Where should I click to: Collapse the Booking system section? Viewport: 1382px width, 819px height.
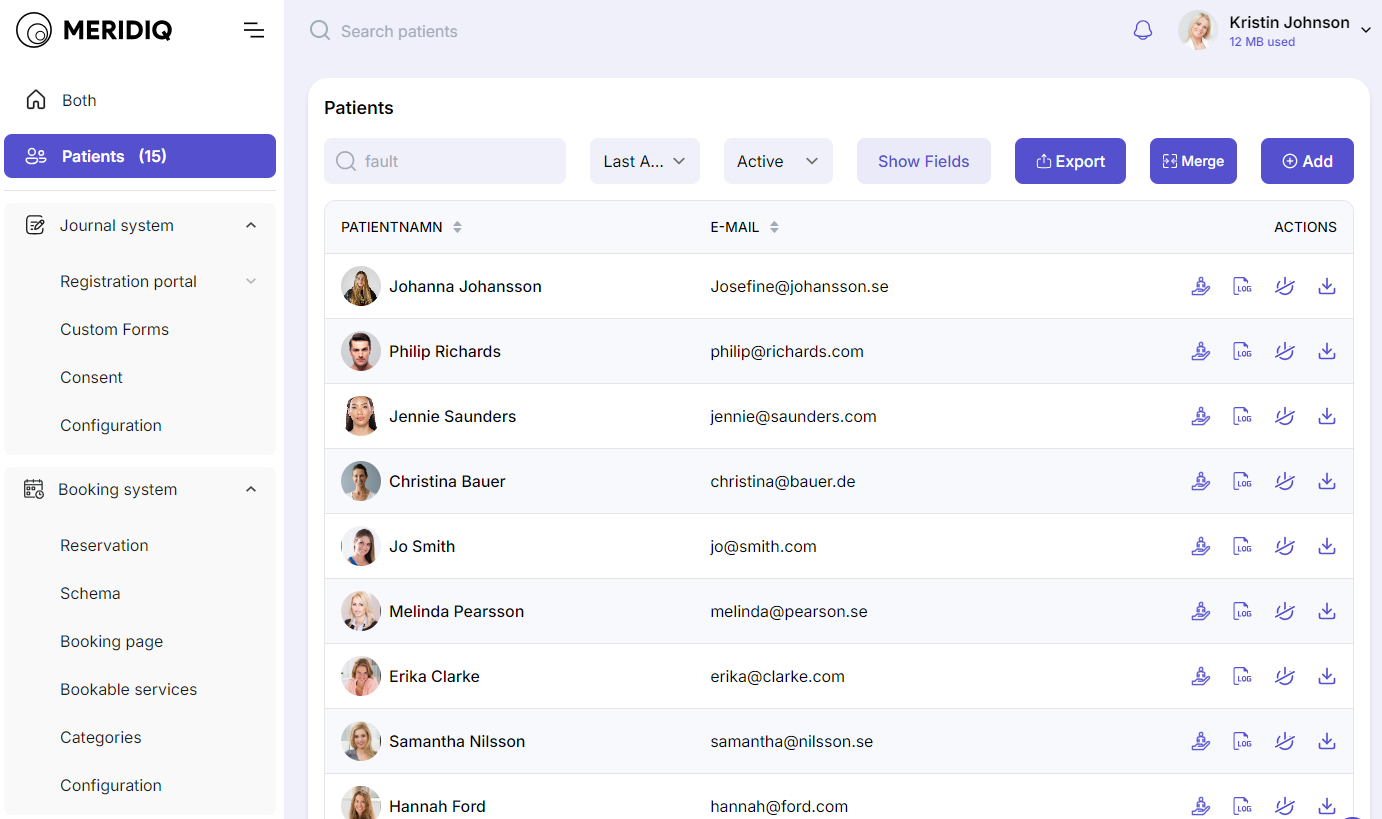tap(251, 489)
